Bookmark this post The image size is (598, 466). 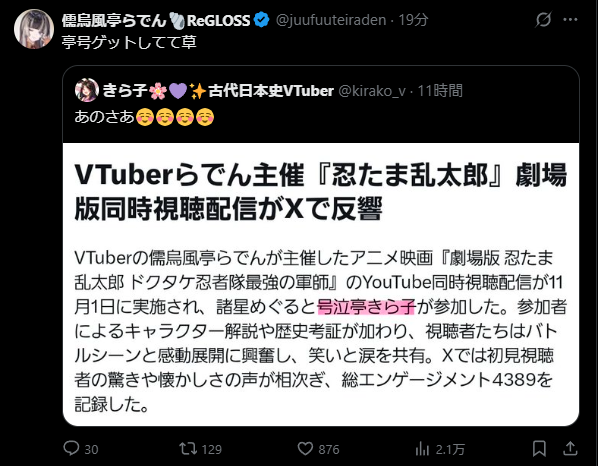tap(539, 448)
